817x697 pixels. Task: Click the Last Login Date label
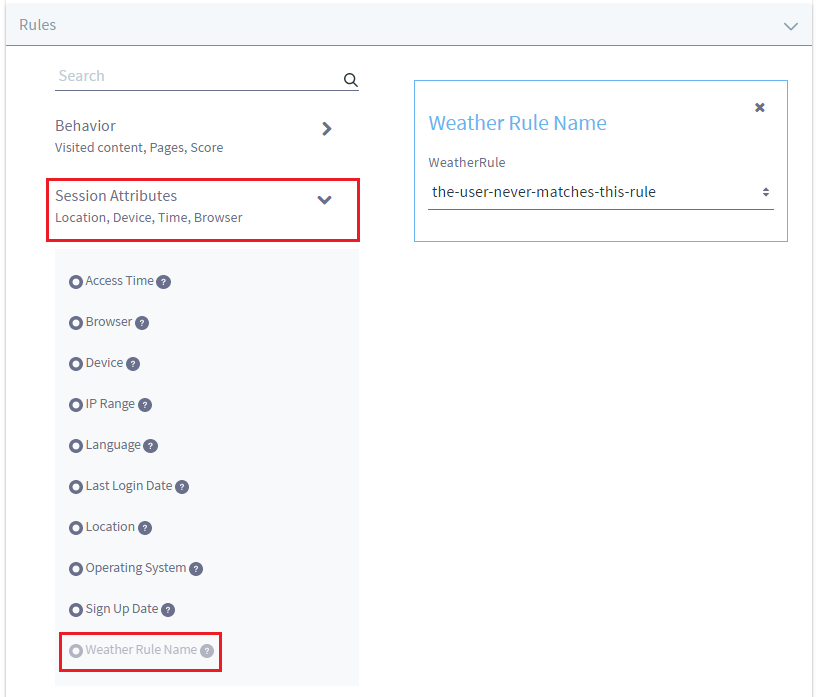tap(129, 486)
